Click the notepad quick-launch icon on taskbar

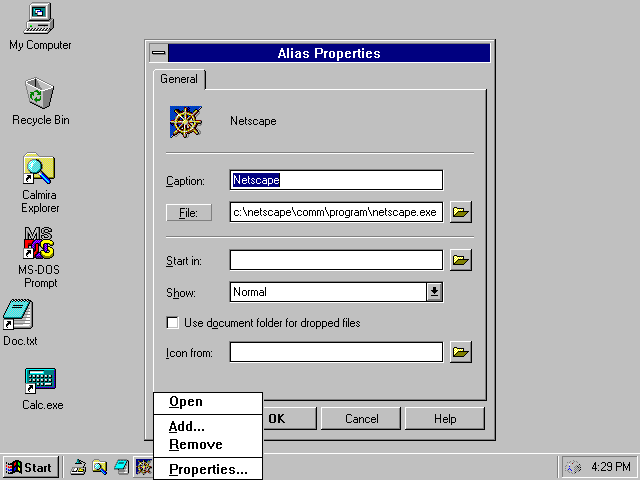(x=122, y=467)
